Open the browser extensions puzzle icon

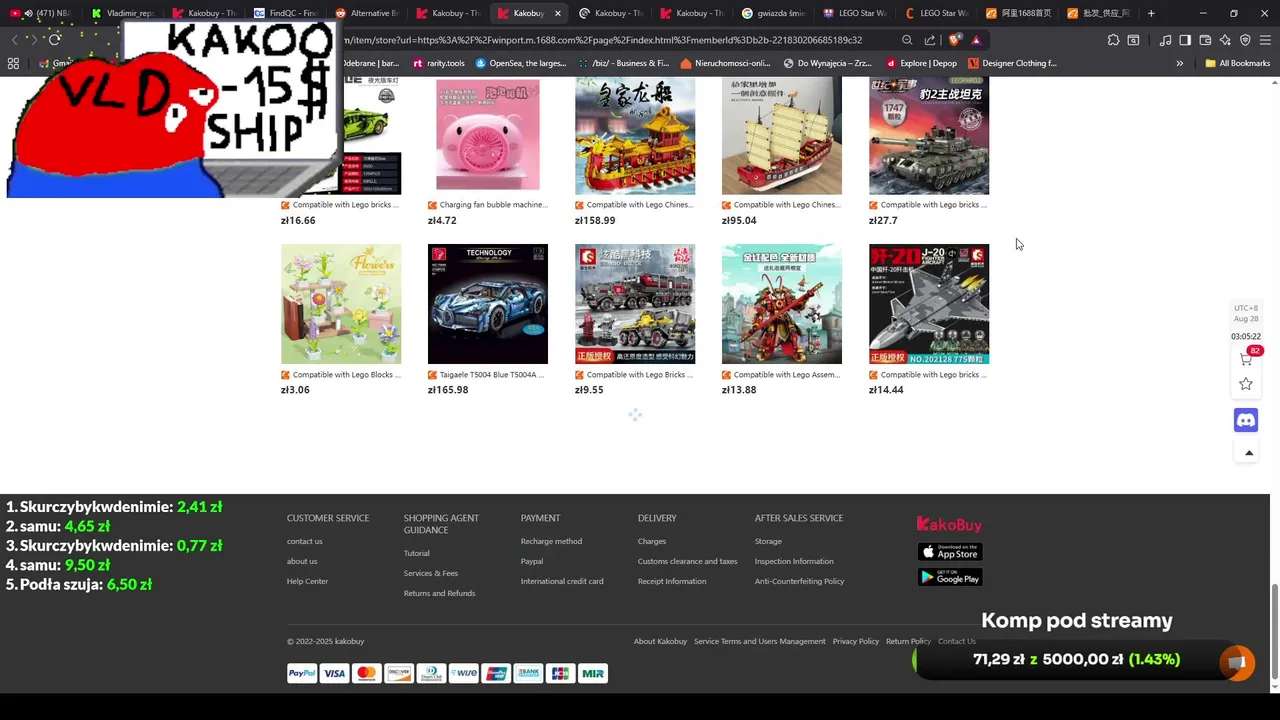tap(1113, 40)
